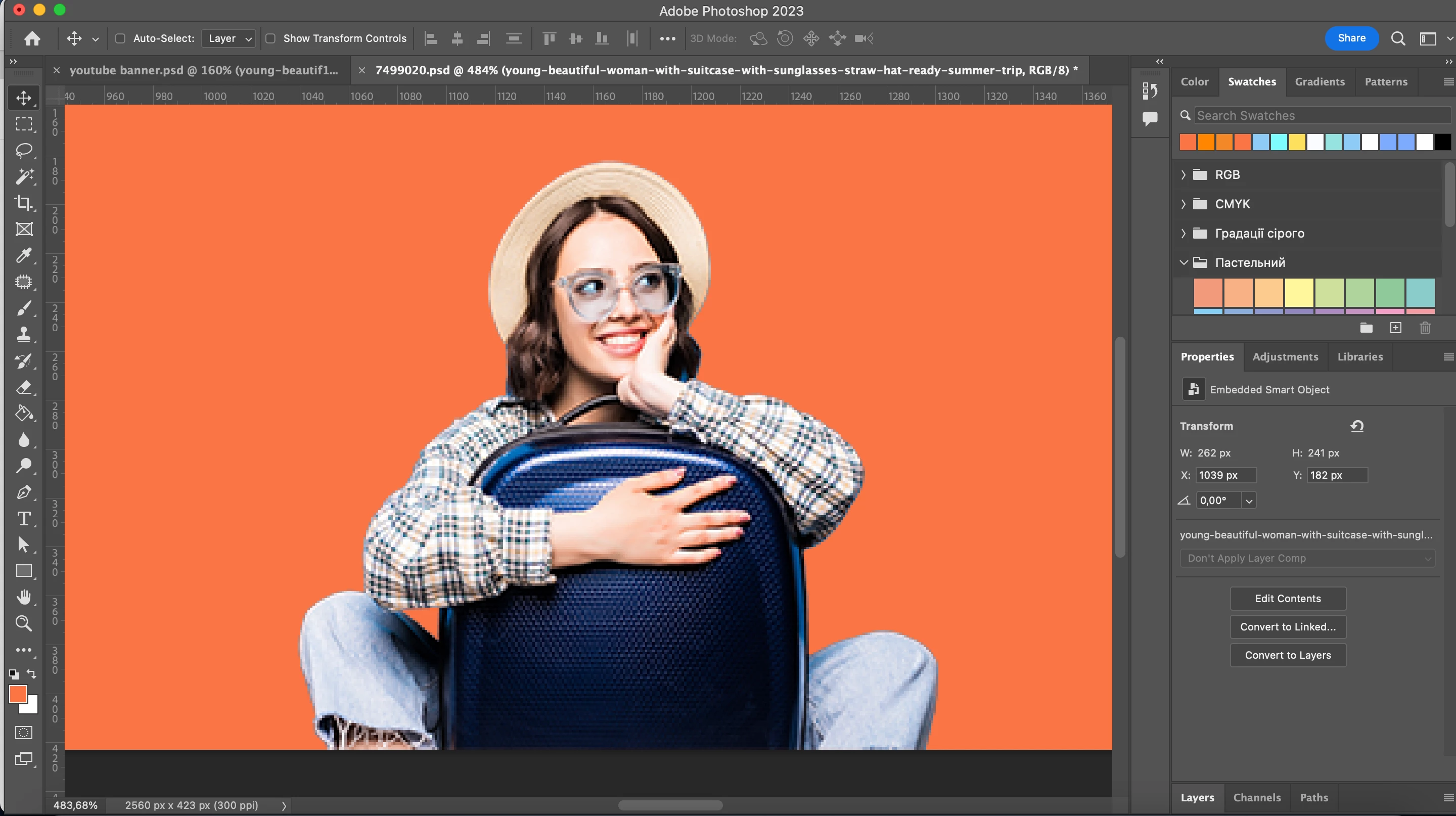
Task: Choose the Clone Stamp tool
Action: [x=24, y=335]
